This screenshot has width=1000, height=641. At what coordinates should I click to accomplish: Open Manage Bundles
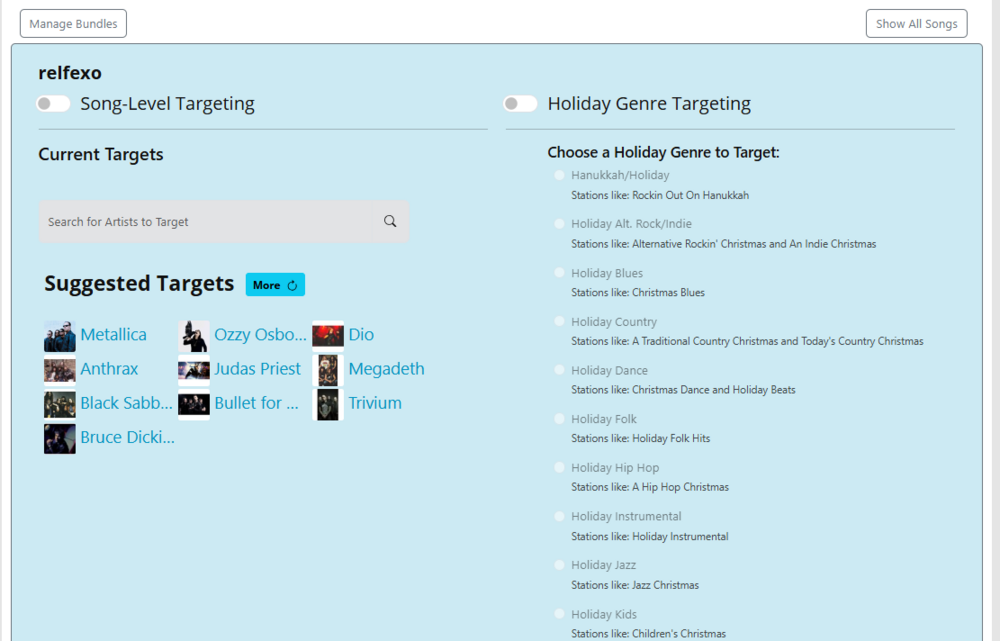73,24
